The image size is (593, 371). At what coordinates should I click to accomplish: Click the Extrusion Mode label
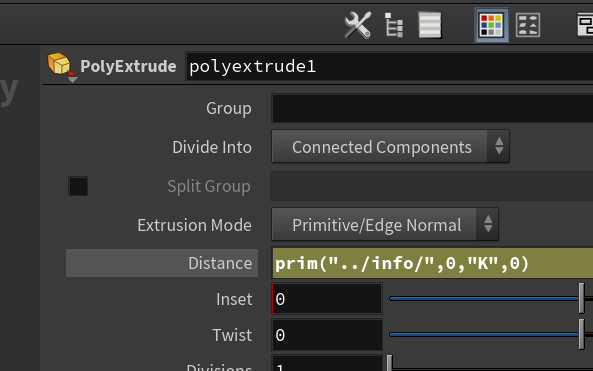point(194,225)
